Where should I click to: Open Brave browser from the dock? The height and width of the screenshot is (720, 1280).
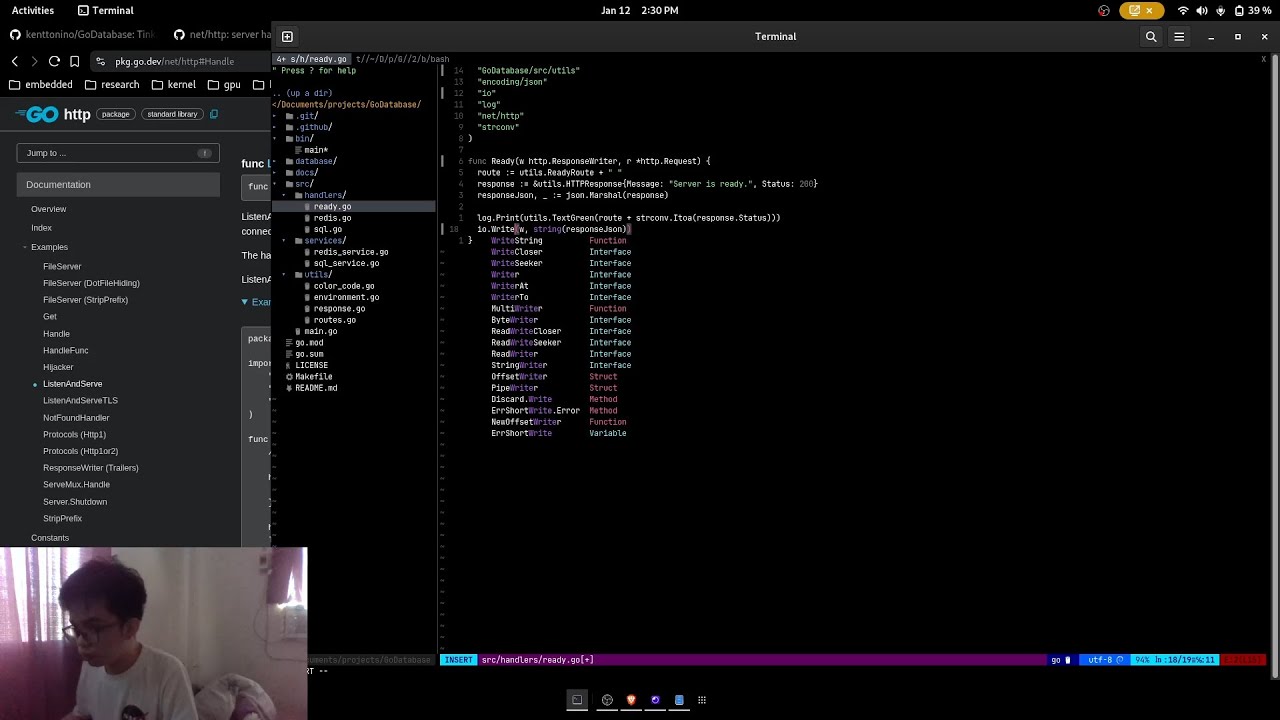pyautogui.click(x=631, y=700)
